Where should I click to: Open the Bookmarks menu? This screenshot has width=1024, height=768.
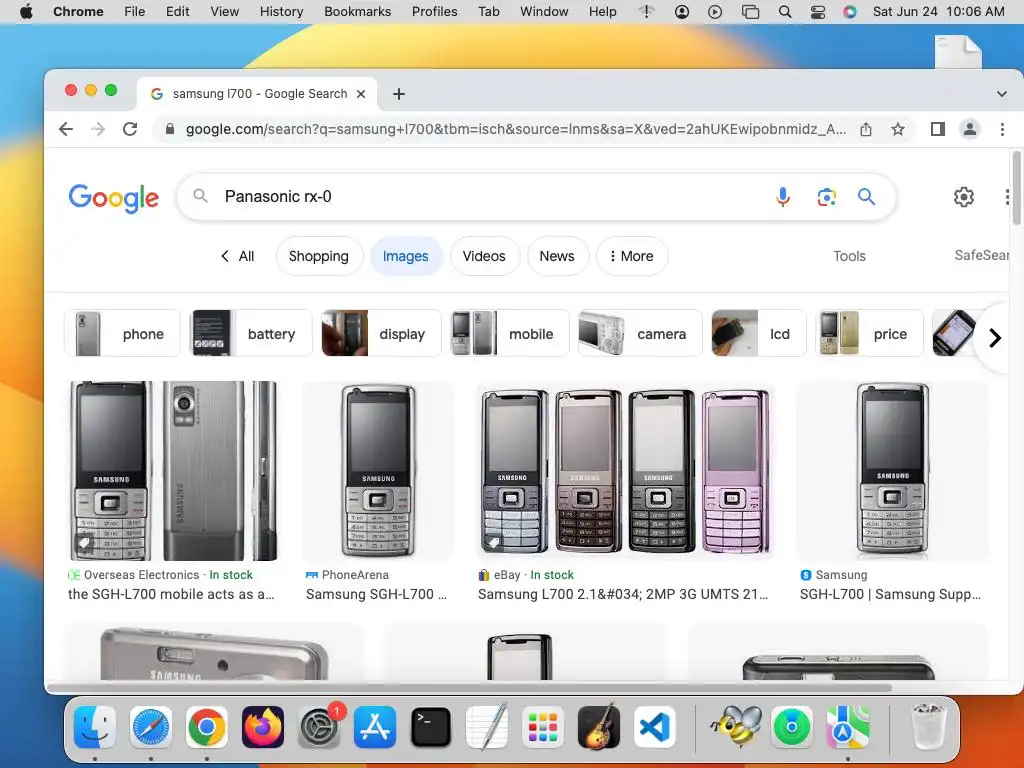tap(357, 12)
